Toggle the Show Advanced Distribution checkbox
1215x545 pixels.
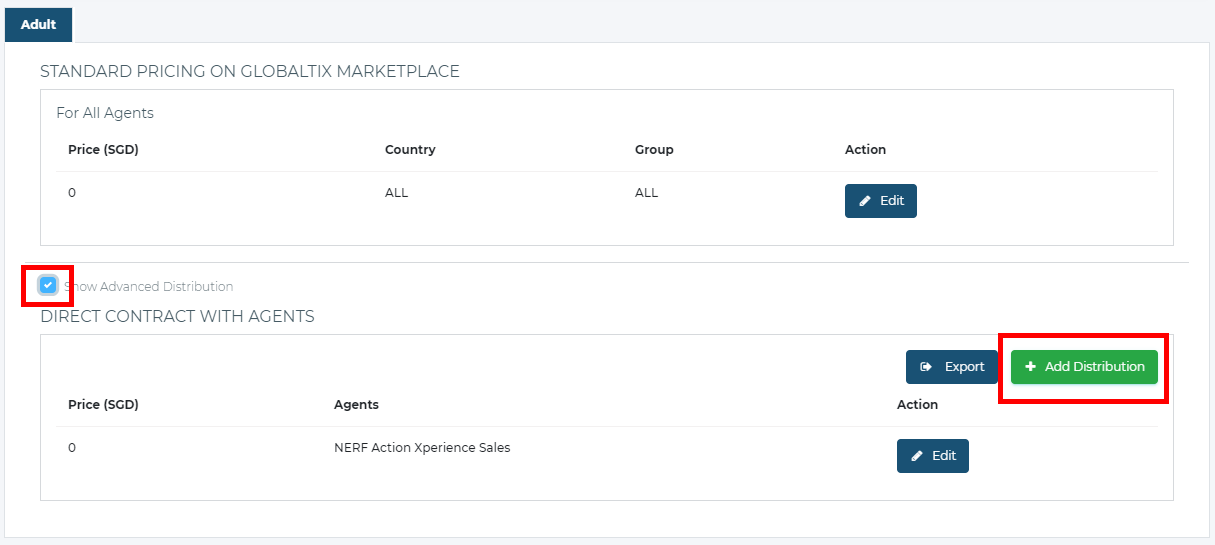click(x=48, y=286)
